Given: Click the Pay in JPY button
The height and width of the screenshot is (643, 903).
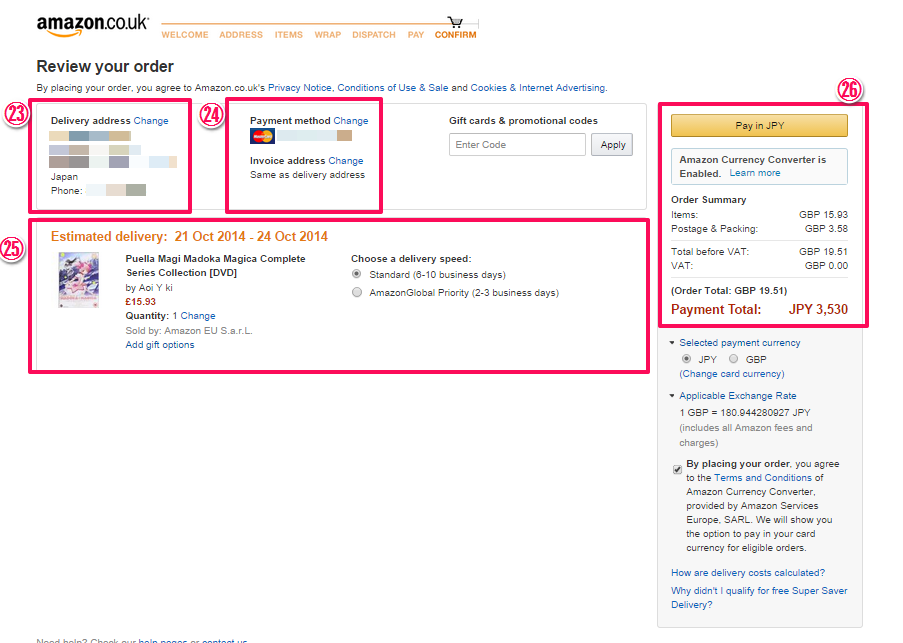Looking at the screenshot, I should click(x=759, y=125).
